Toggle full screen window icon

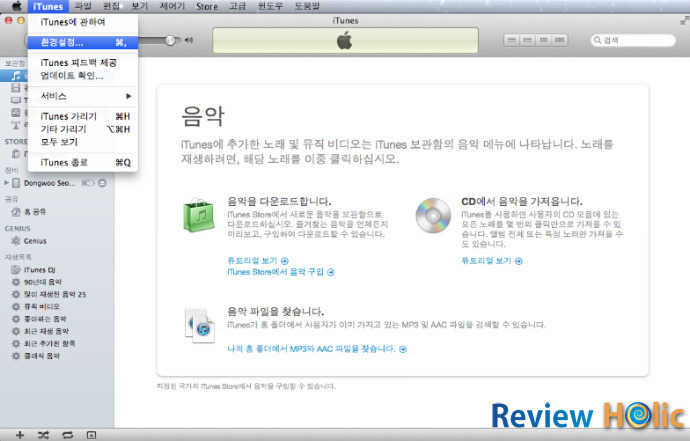point(684,20)
